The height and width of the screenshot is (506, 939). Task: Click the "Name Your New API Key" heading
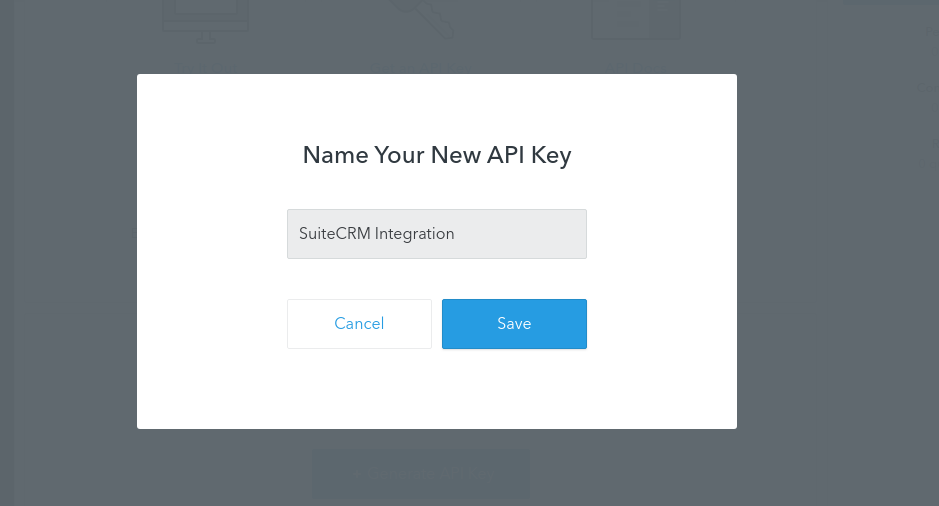(x=437, y=155)
